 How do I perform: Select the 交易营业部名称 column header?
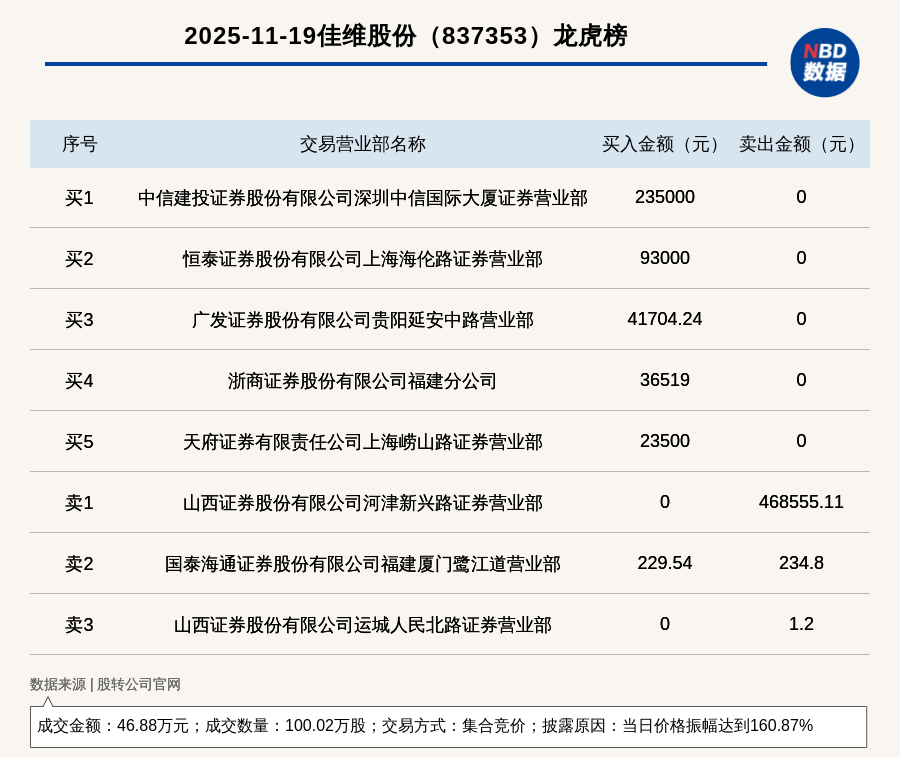pos(362,144)
